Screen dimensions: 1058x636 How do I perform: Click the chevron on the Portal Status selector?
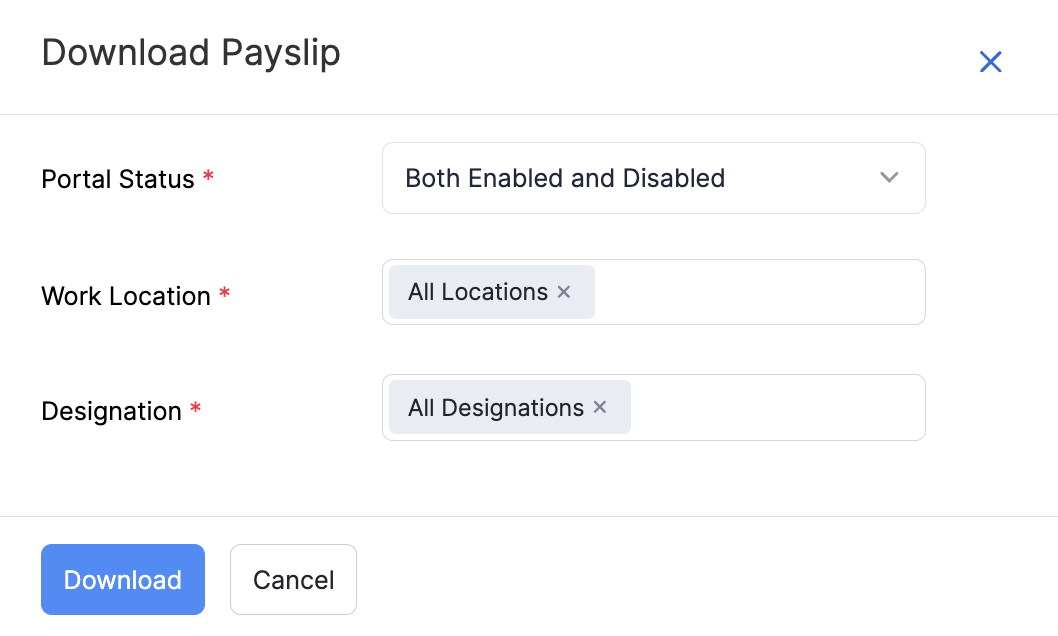pos(888,177)
